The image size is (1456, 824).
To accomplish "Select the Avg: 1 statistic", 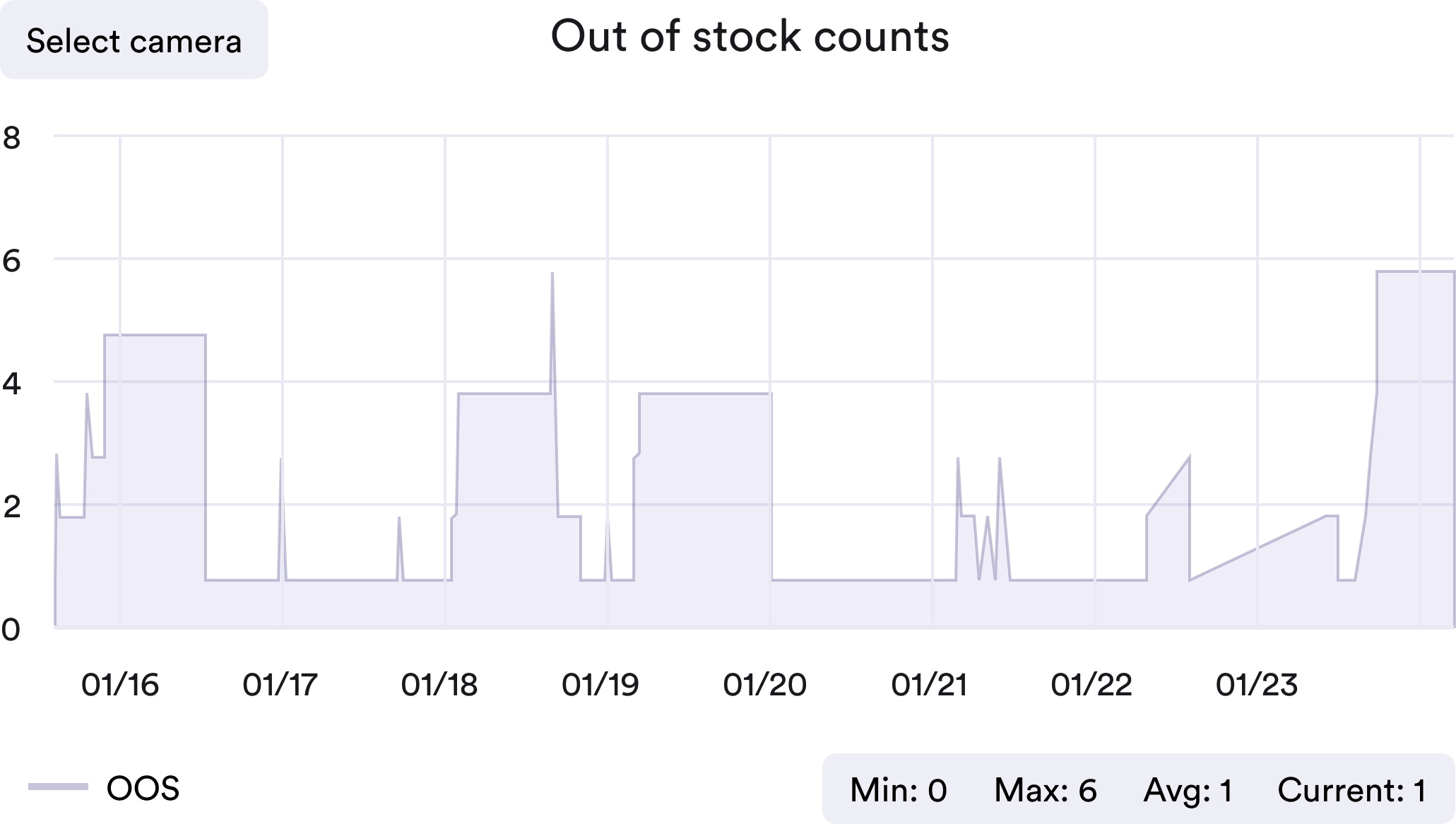I will (x=1188, y=790).
